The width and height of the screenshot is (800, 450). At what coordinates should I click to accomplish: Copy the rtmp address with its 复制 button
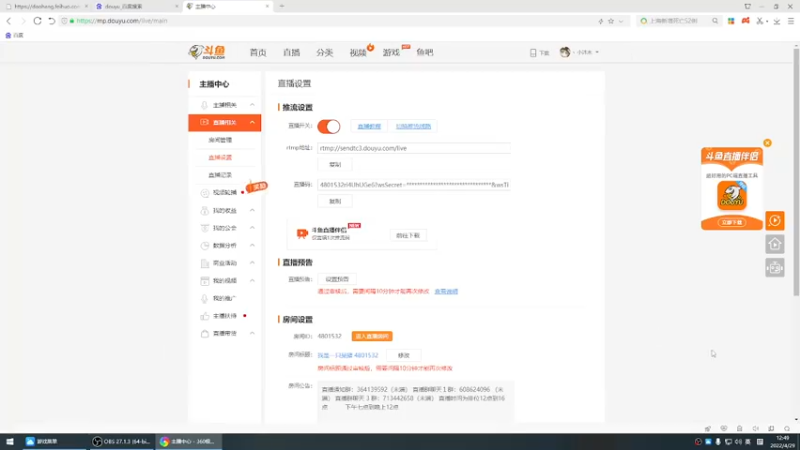pos(335,165)
